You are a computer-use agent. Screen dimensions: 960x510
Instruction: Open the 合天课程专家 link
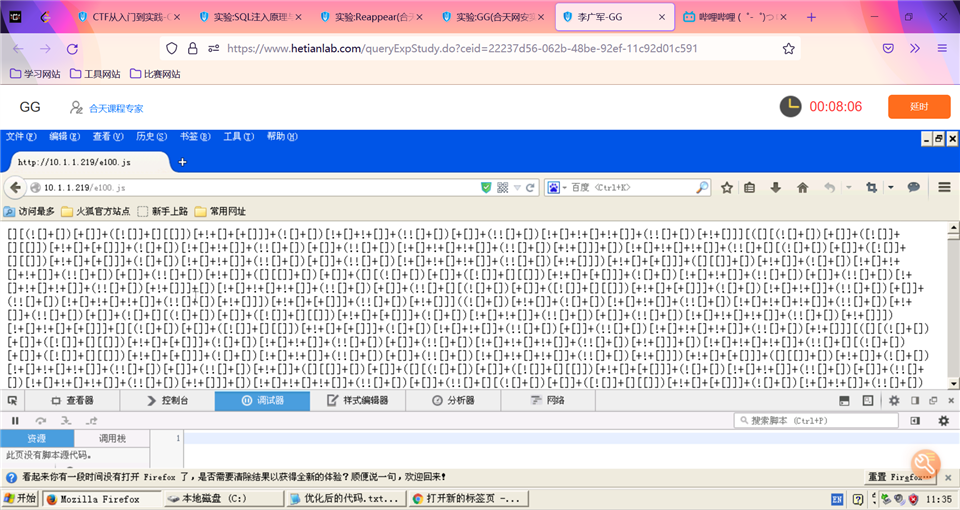coord(116,108)
